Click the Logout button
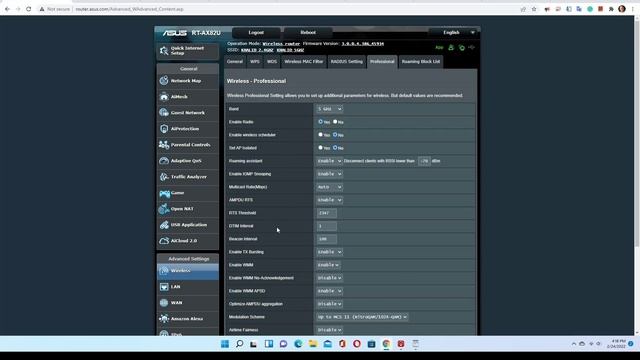The image size is (640, 360). click(256, 33)
